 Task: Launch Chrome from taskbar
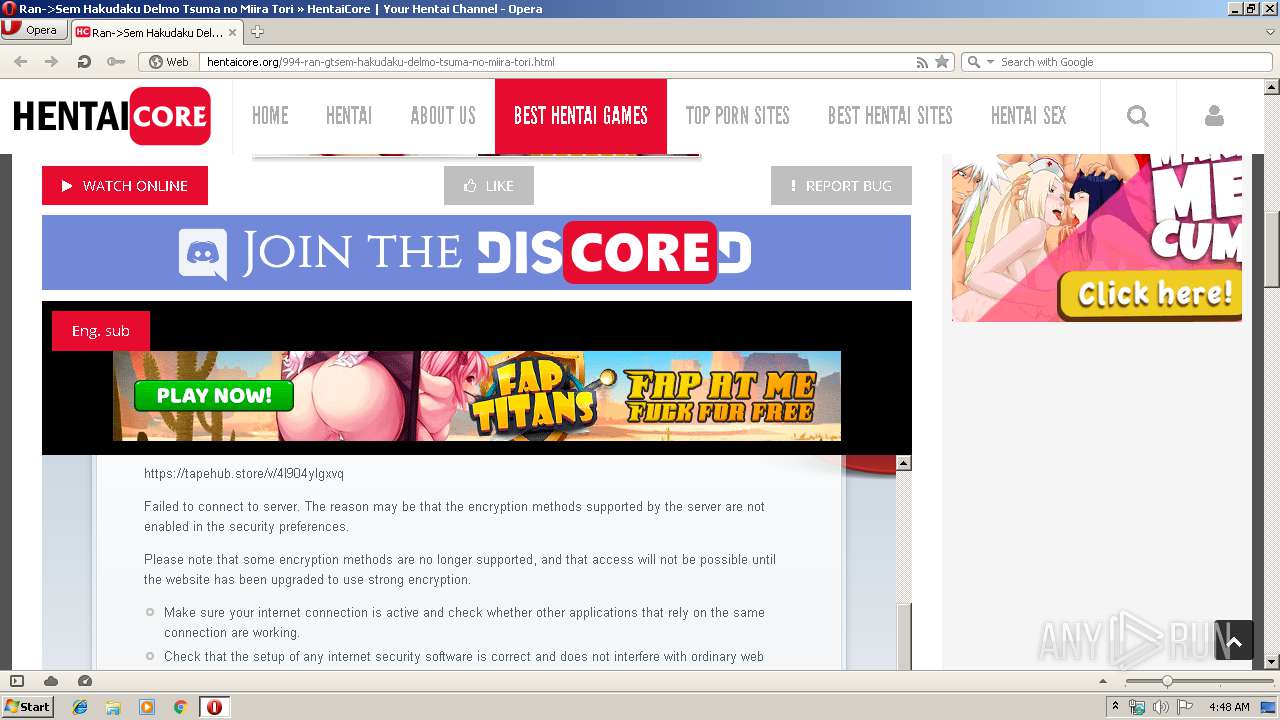[180, 707]
